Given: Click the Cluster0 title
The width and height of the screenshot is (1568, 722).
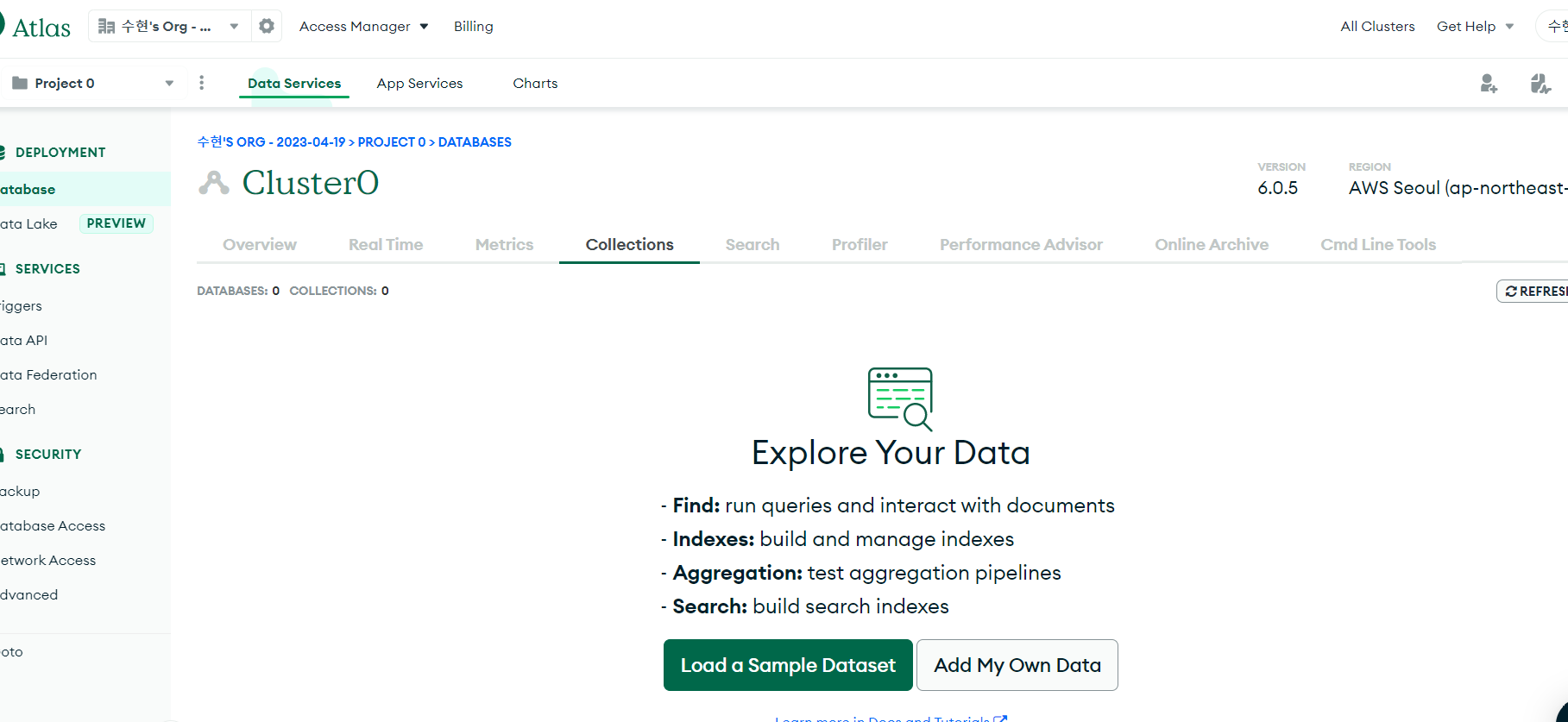Looking at the screenshot, I should click(x=311, y=183).
